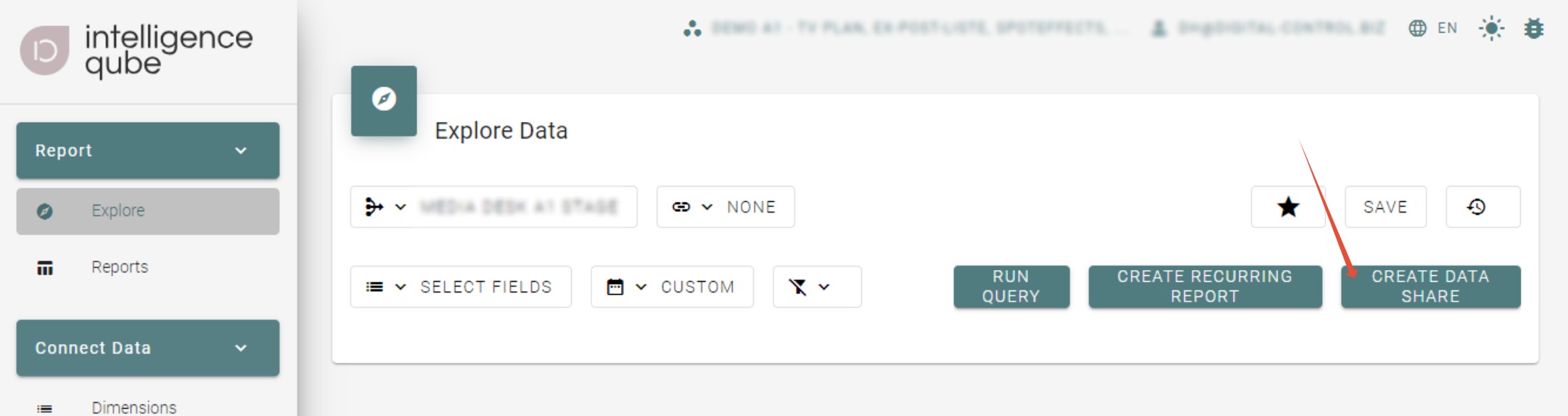
Task: Open the Custom date range dropdown
Action: (672, 287)
